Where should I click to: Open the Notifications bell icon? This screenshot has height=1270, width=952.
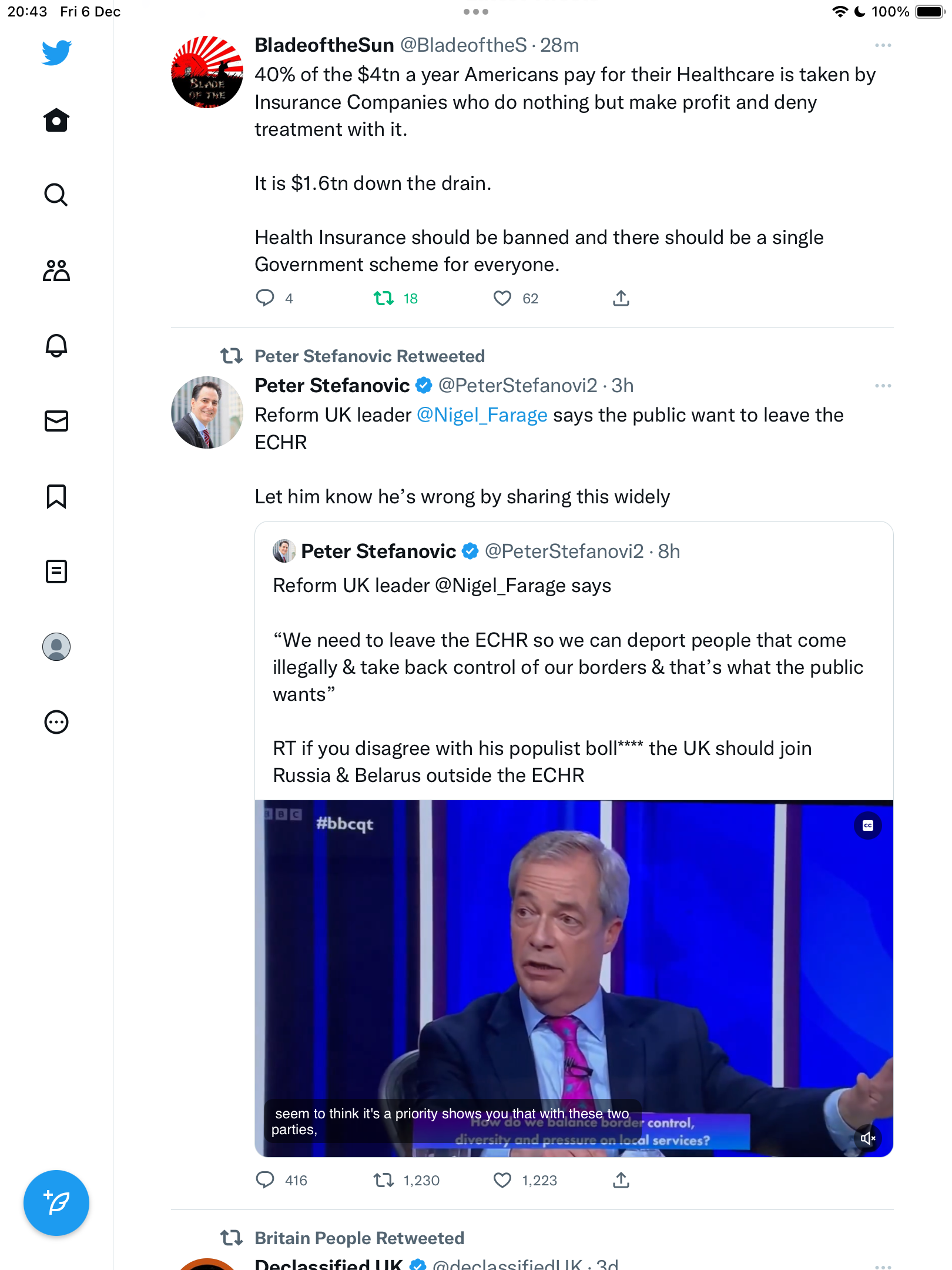[56, 346]
